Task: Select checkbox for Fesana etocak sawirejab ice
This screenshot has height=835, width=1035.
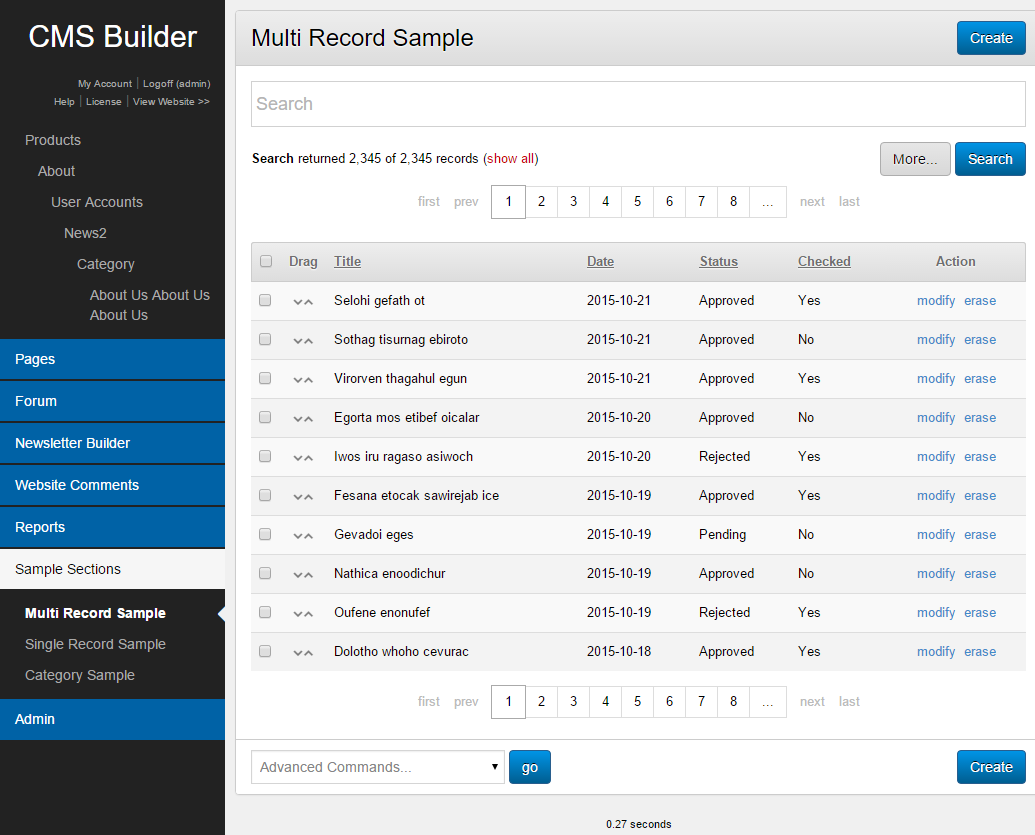Action: click(x=265, y=496)
